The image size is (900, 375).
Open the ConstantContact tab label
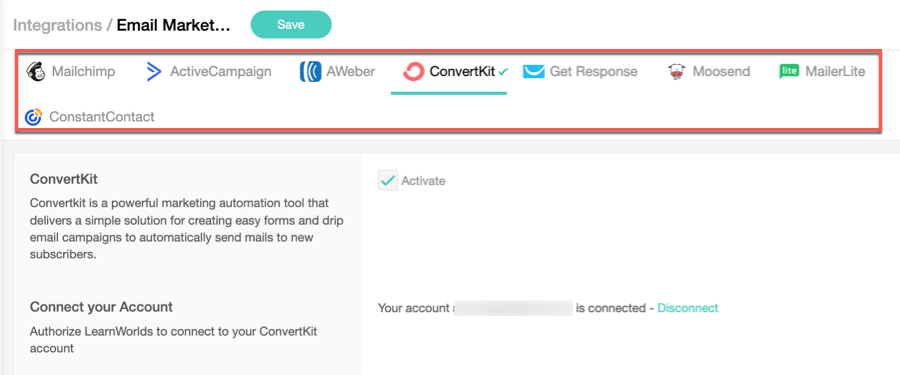click(102, 117)
